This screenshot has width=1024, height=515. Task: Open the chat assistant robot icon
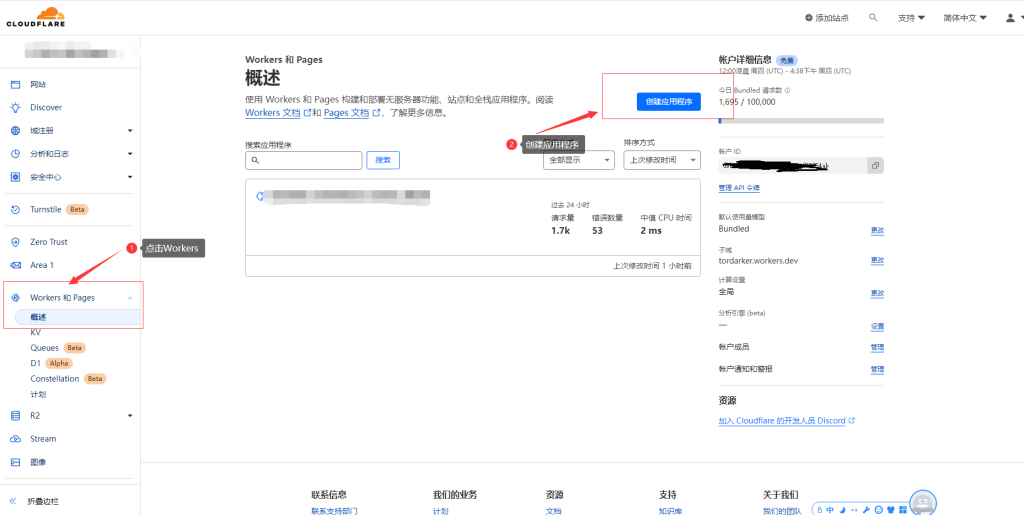coord(923,503)
